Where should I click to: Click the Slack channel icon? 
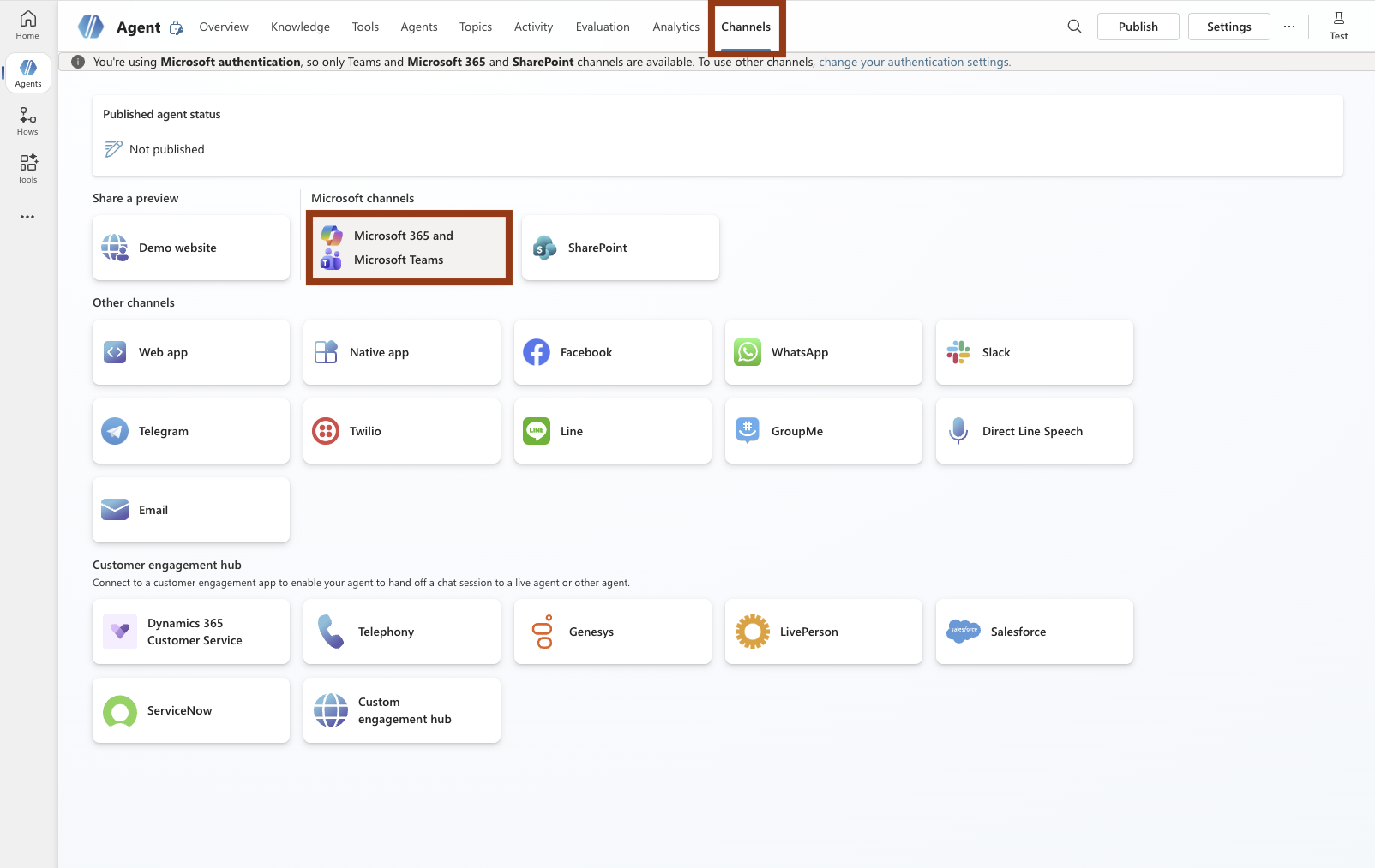tap(958, 352)
